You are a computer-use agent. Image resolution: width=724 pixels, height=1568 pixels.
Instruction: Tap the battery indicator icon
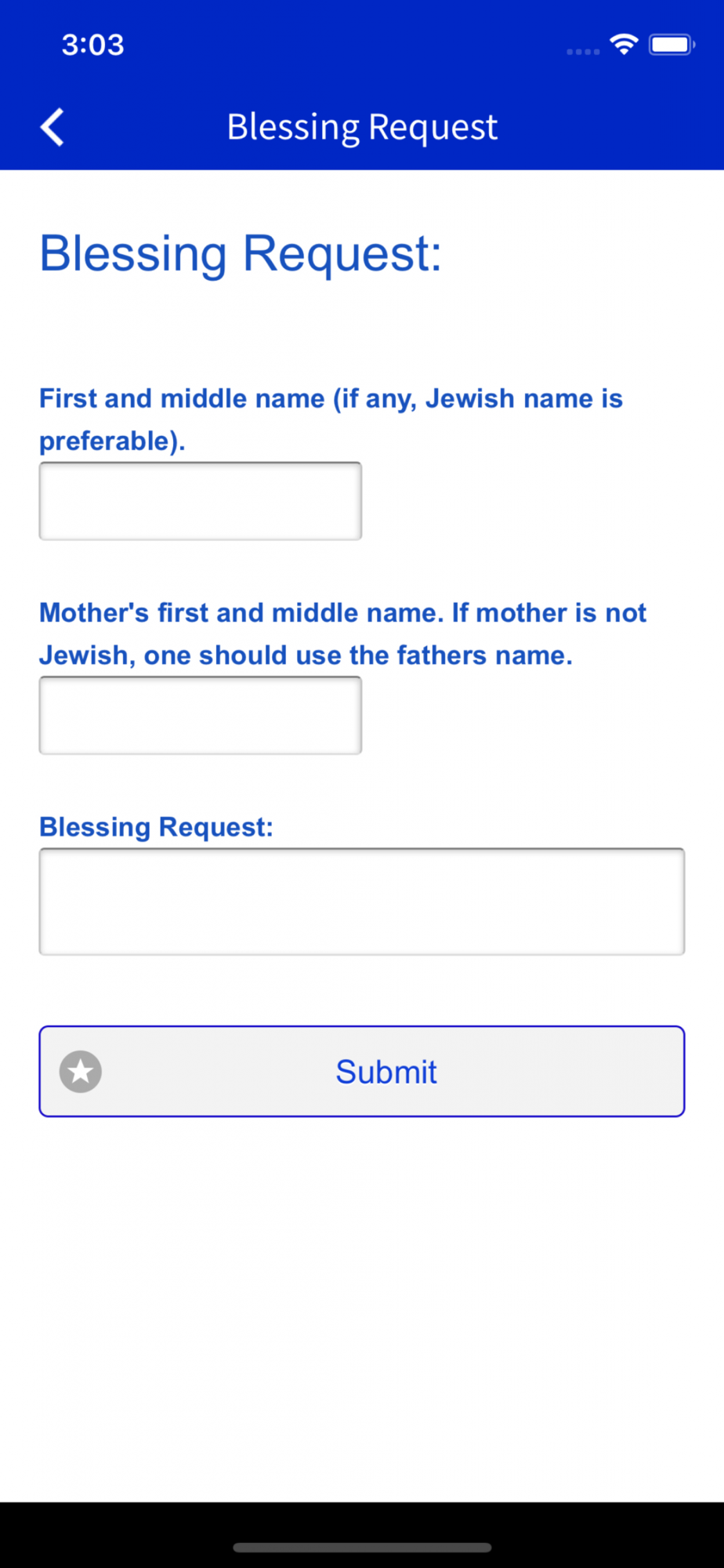671,45
